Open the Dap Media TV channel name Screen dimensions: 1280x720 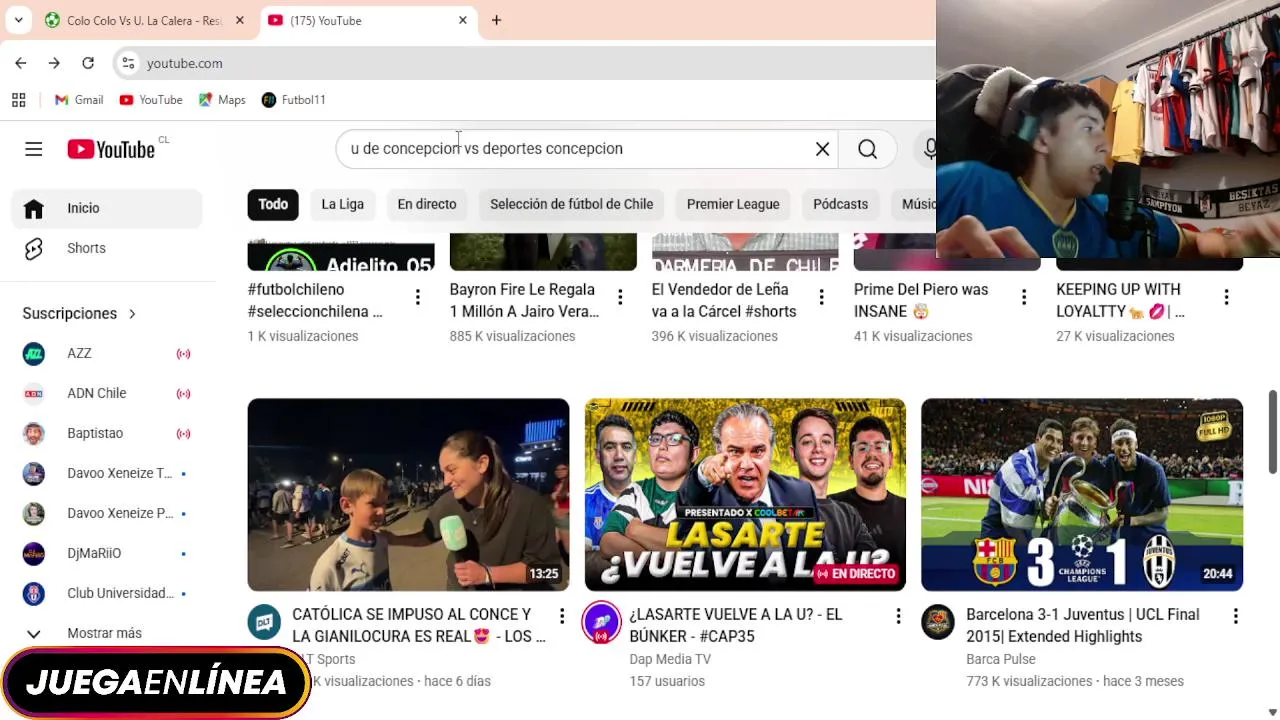pyautogui.click(x=670, y=659)
